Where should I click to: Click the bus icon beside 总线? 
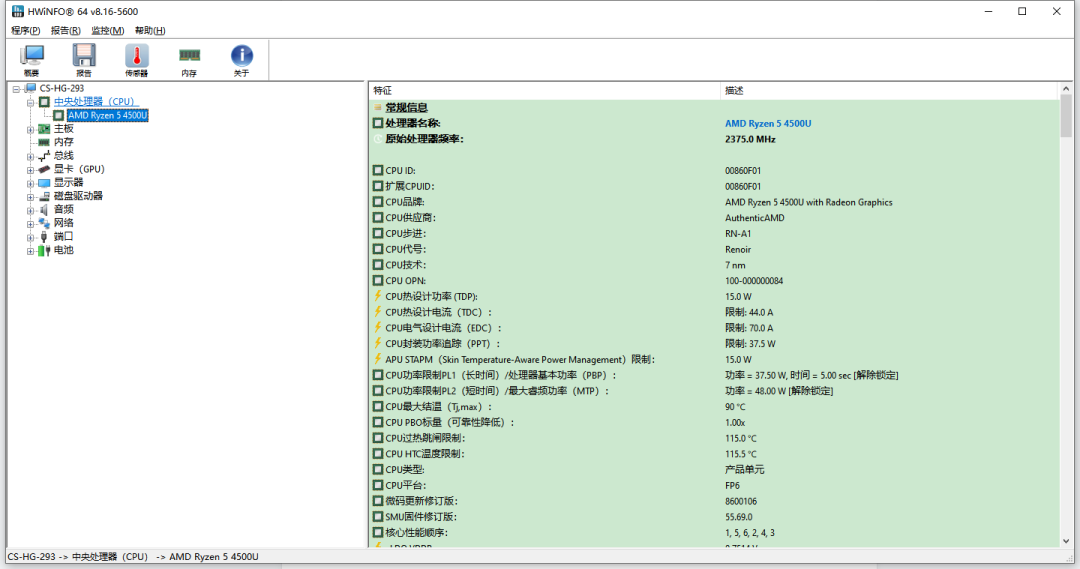point(44,156)
